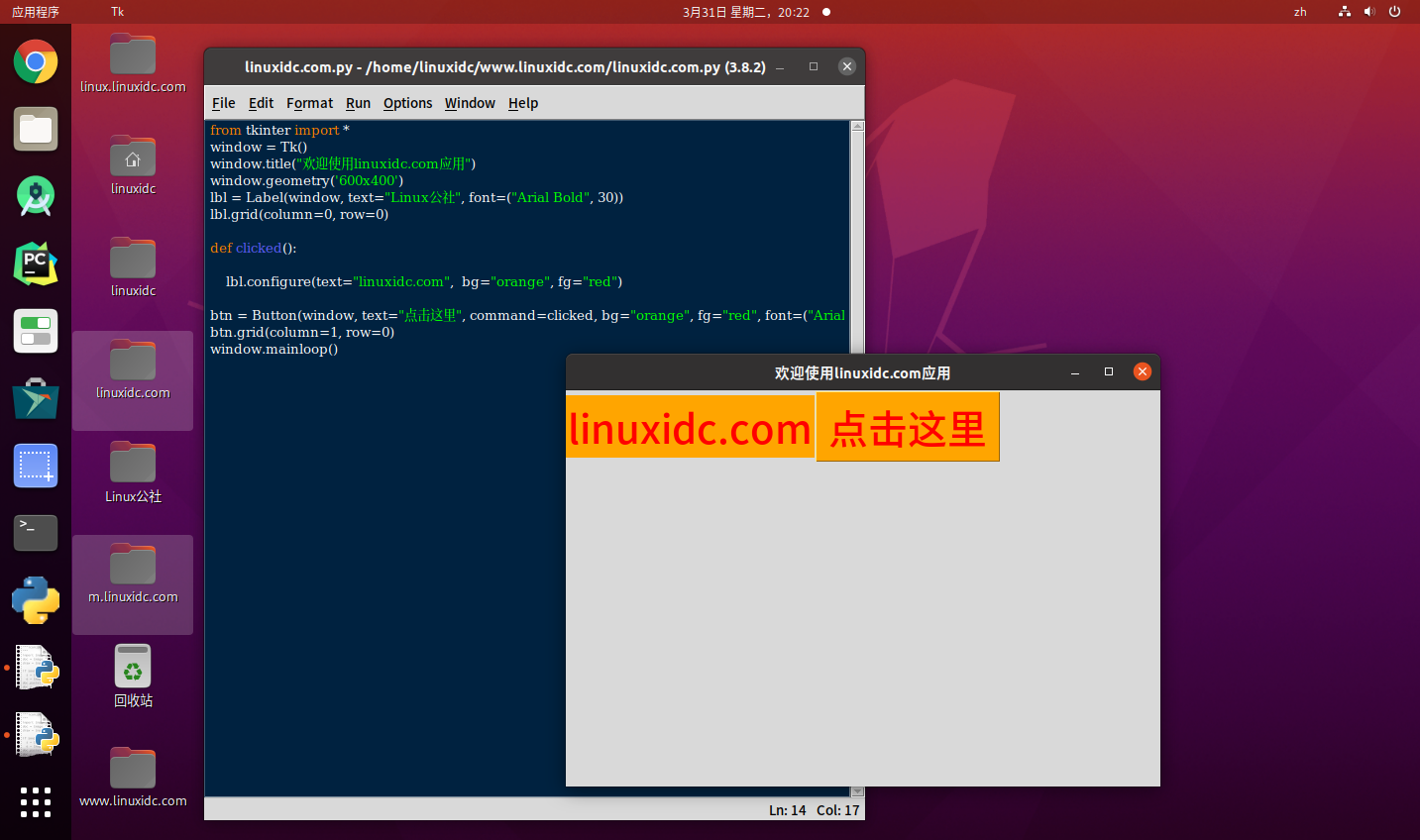
Task: Open the 回收站 trash icon
Action: click(133, 677)
